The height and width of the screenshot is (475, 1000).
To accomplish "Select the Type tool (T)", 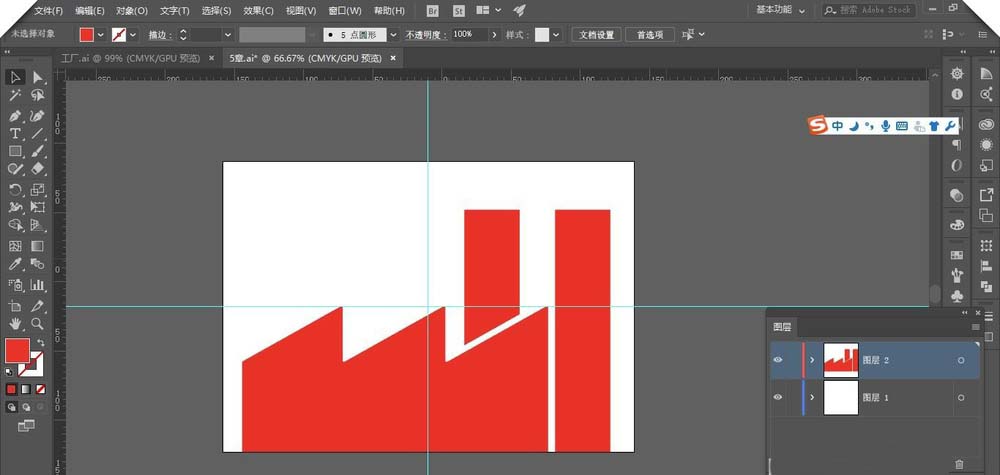I will [15, 133].
